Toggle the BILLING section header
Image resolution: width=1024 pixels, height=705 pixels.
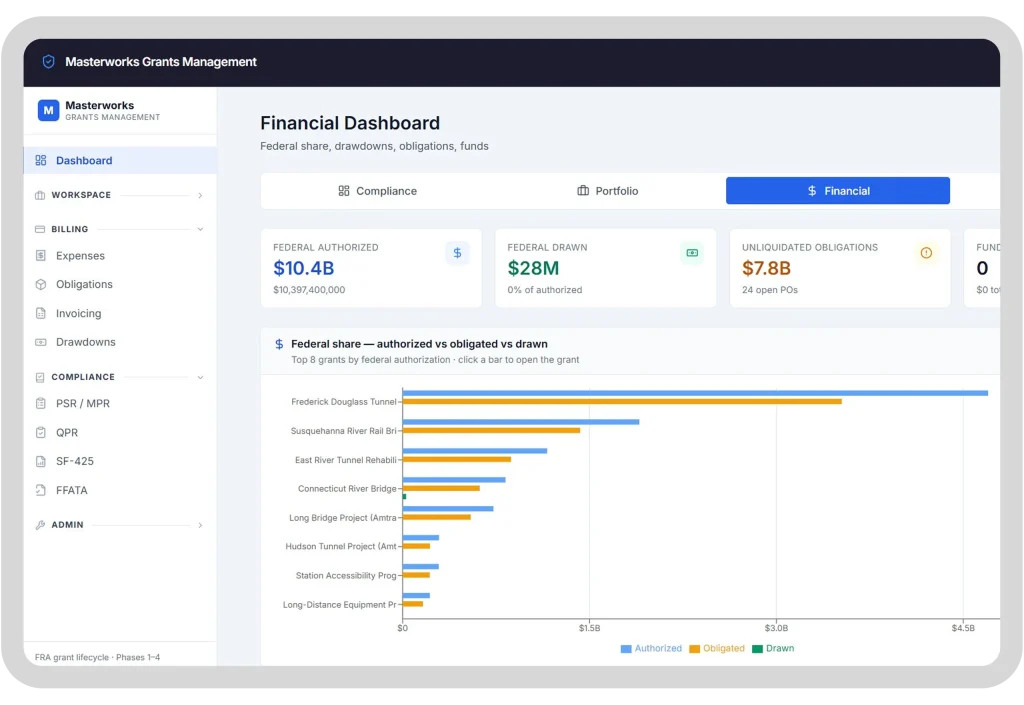click(119, 229)
